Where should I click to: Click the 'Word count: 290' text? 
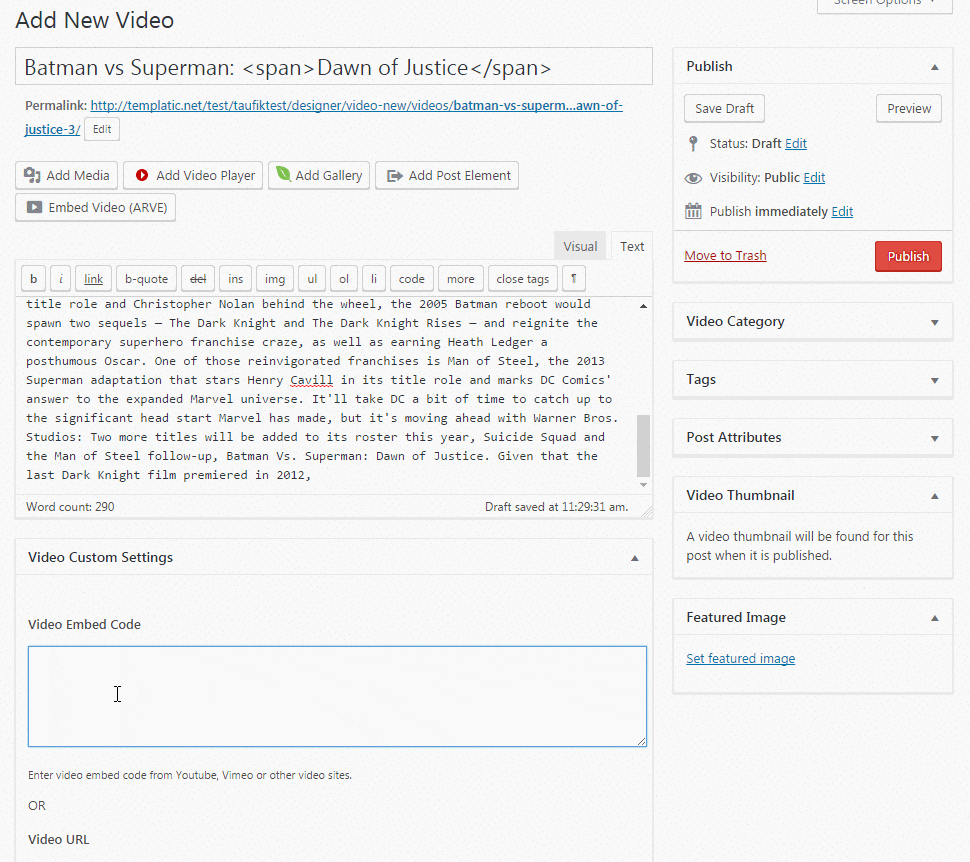(x=70, y=507)
